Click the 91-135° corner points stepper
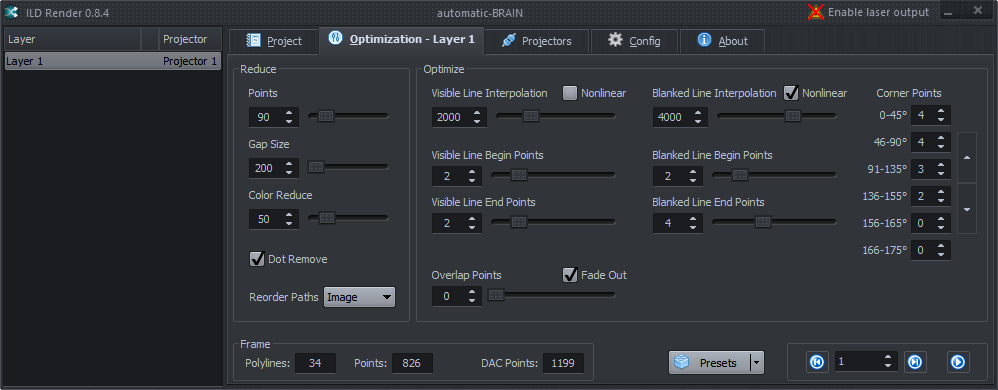The image size is (998, 390). tap(931, 169)
